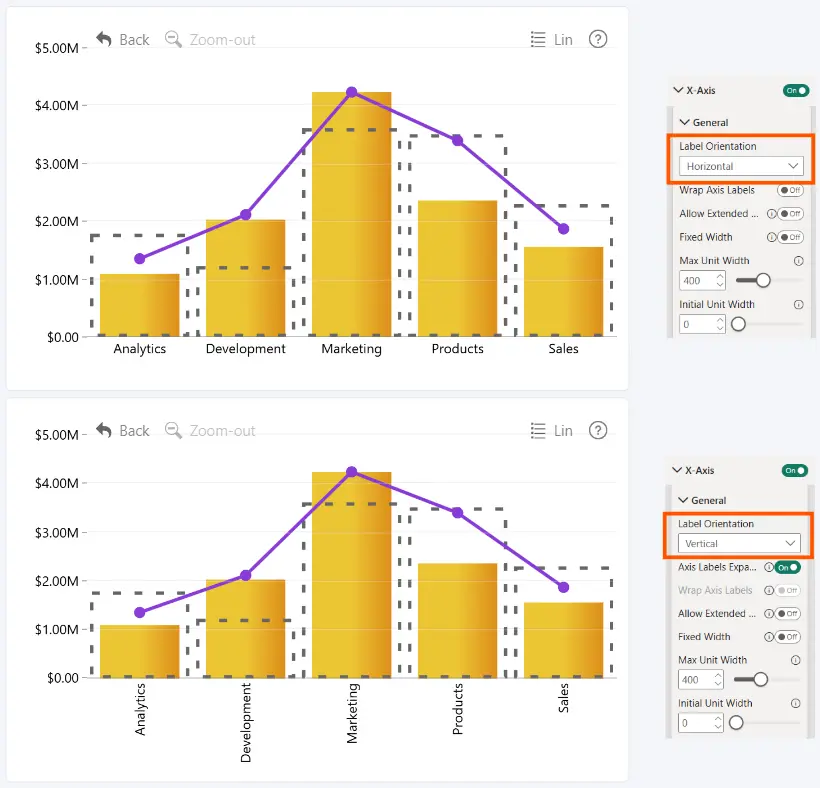Click bottom Max Unit Width stepper arrows

coord(718,679)
